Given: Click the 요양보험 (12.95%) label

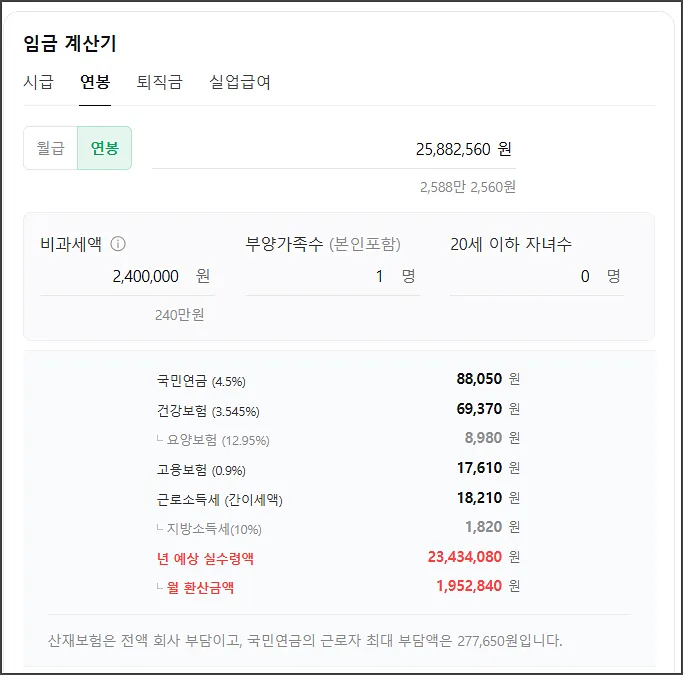Looking at the screenshot, I should click(x=218, y=440).
